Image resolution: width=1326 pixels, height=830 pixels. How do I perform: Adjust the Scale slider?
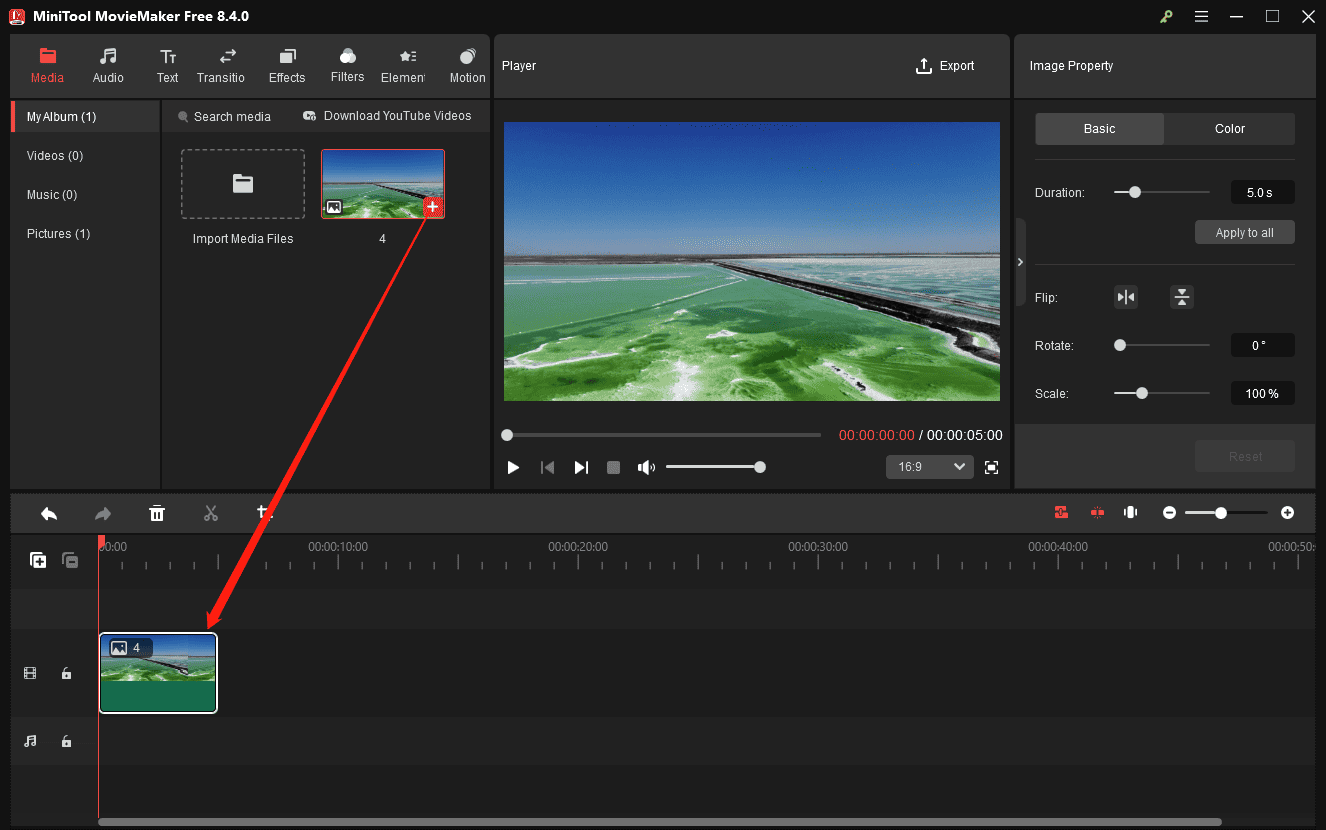coord(1141,393)
